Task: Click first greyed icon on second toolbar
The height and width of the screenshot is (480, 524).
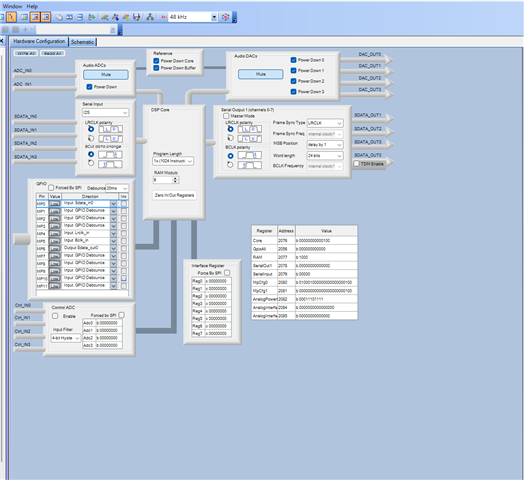Action: point(5,30)
